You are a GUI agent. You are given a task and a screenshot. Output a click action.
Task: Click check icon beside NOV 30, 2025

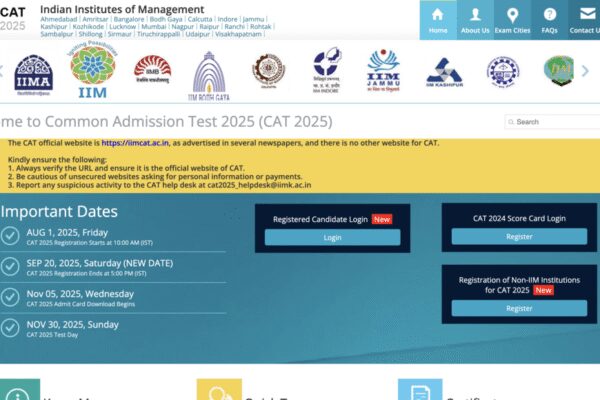(10, 328)
